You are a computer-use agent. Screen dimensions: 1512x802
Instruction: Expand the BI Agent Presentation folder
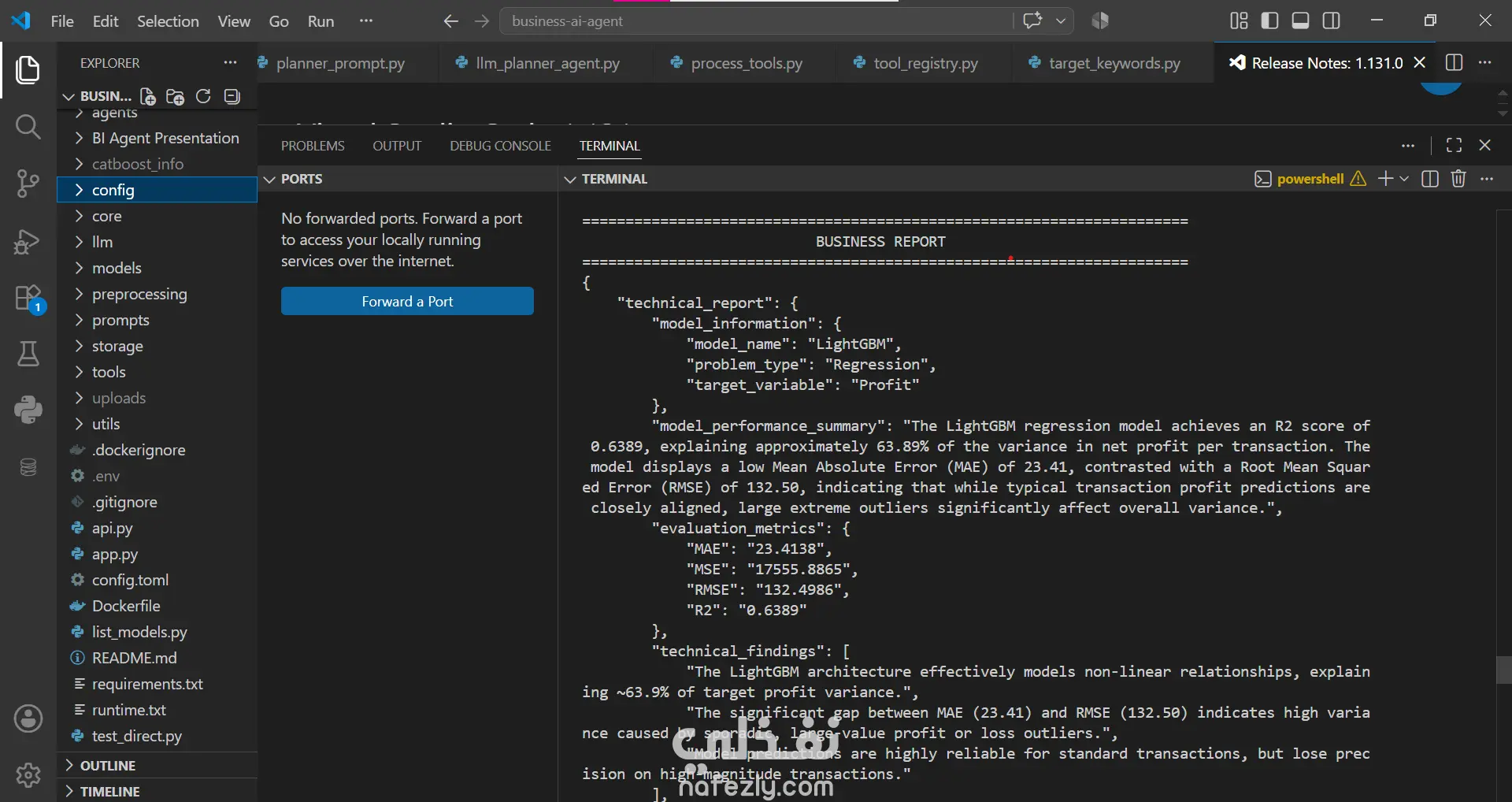157,138
